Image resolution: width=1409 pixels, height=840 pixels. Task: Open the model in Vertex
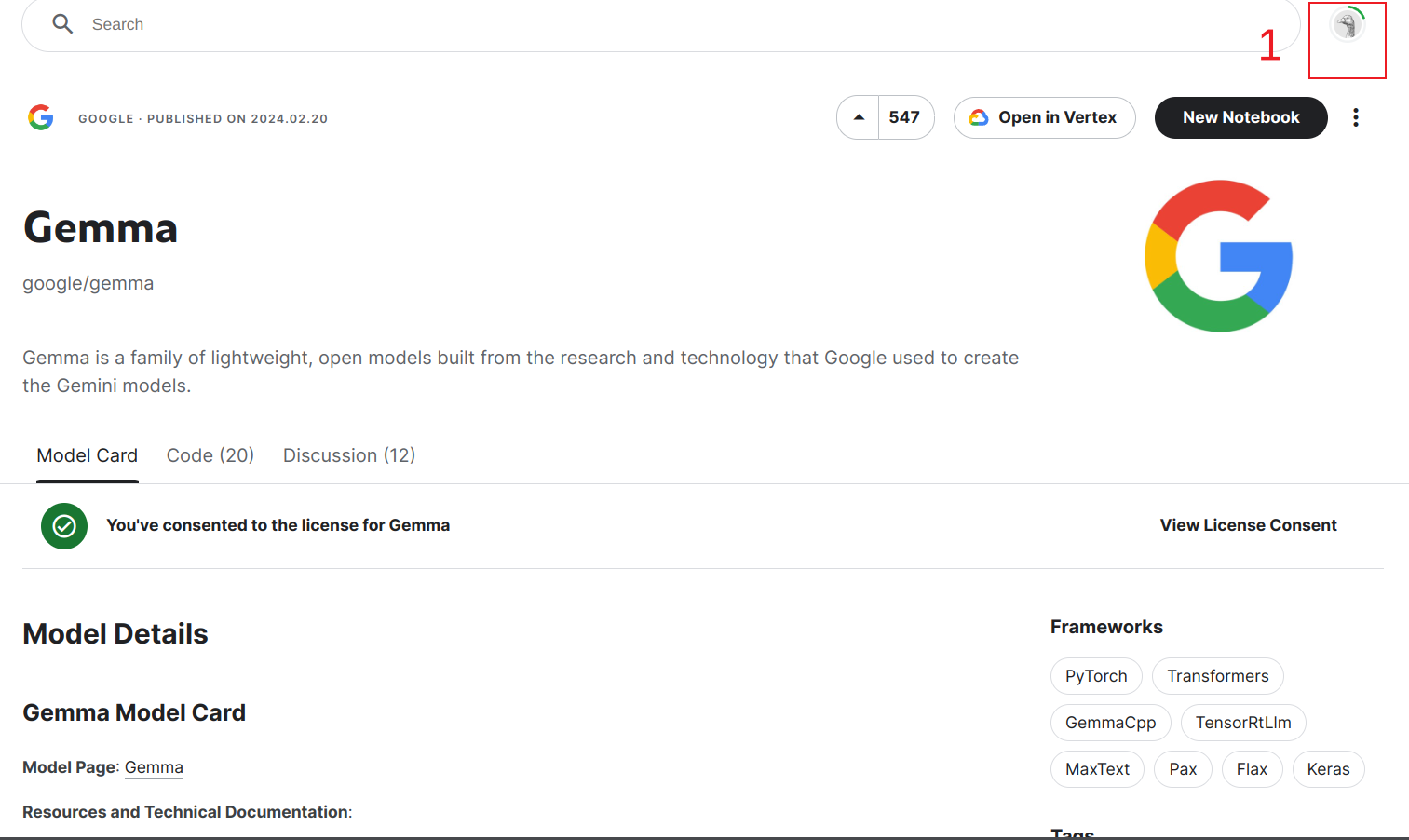pyautogui.click(x=1045, y=117)
